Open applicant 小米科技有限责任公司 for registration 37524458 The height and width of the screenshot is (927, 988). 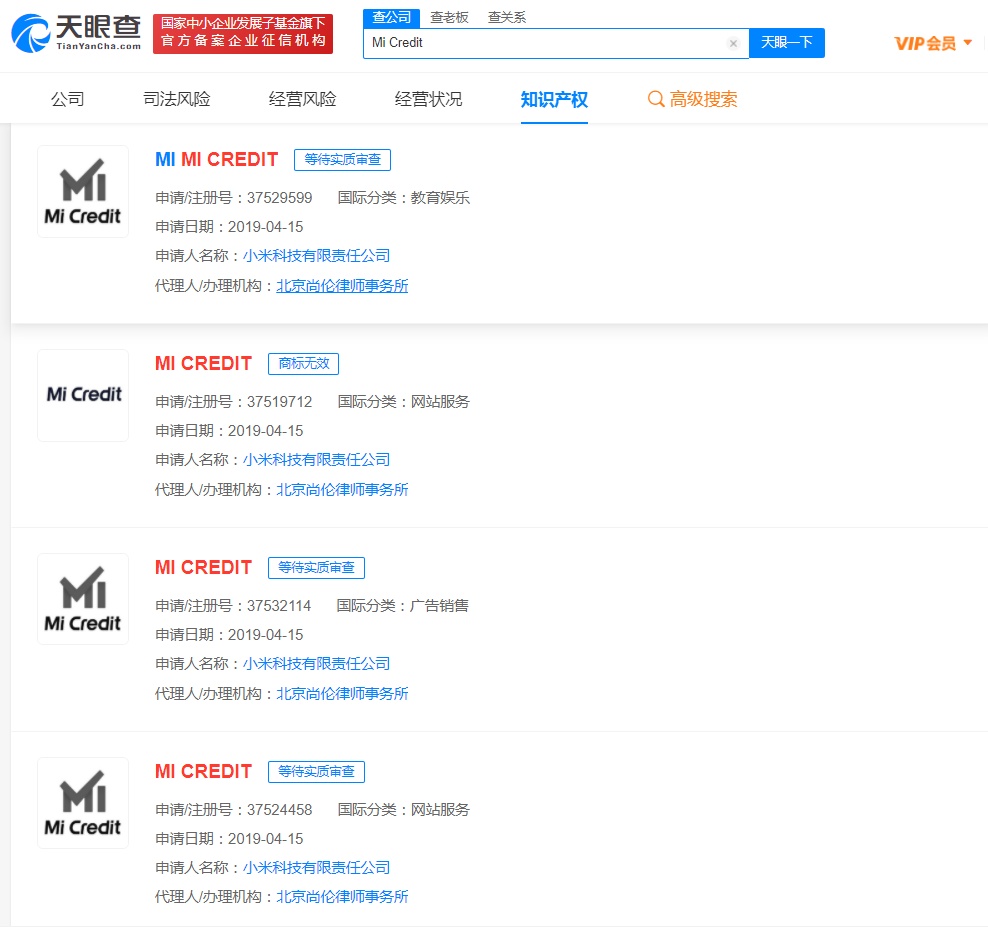[x=316, y=868]
